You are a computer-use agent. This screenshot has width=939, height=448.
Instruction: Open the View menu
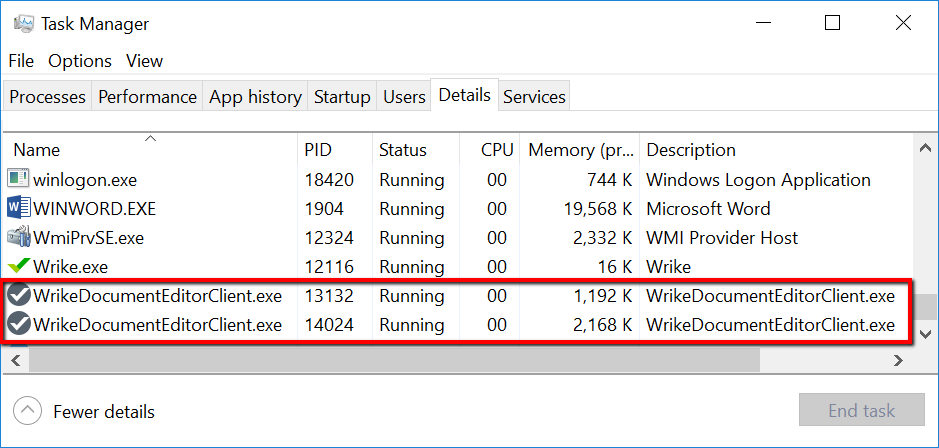[144, 61]
